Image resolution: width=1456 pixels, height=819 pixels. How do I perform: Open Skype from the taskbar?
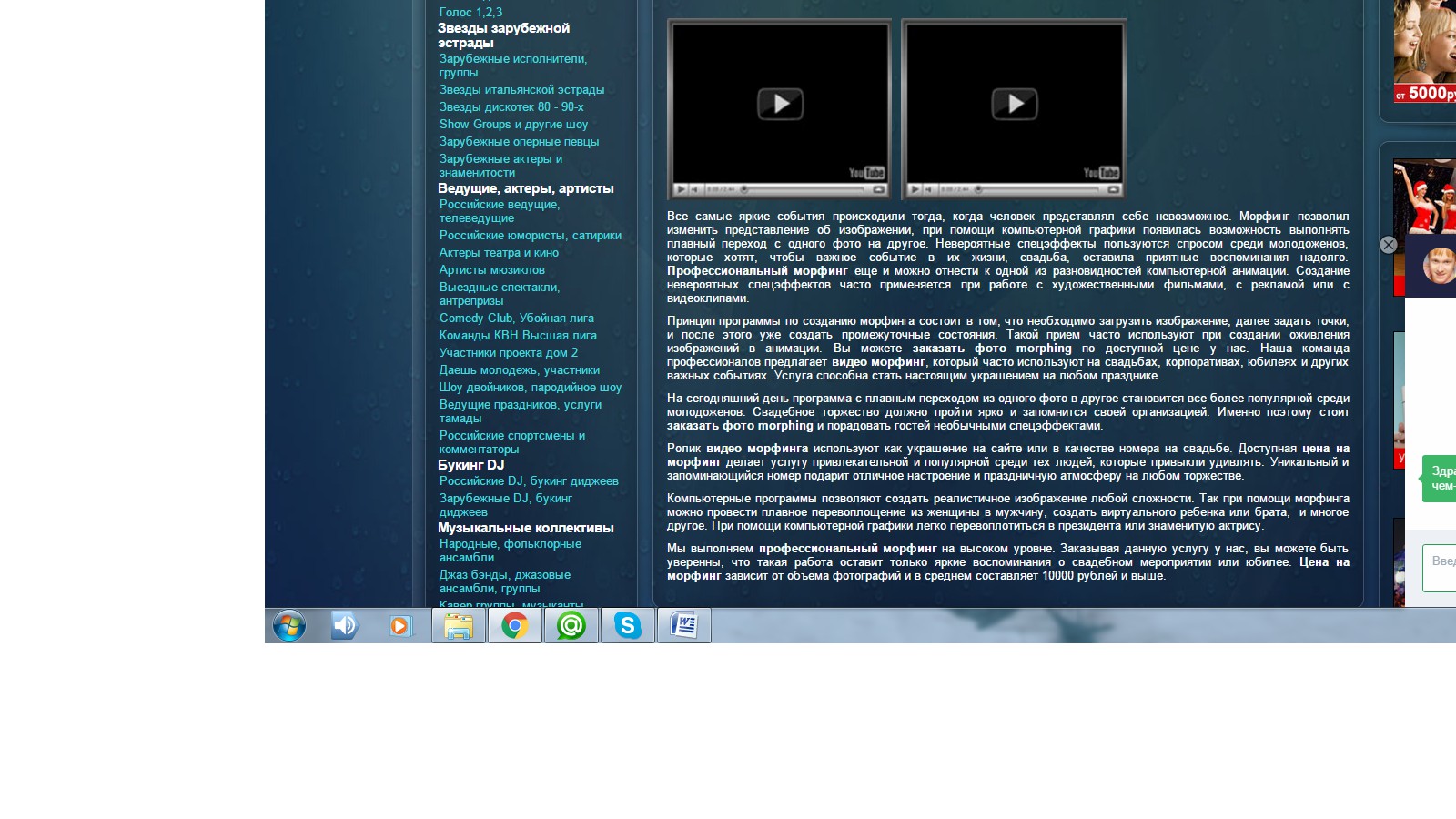coord(628,625)
